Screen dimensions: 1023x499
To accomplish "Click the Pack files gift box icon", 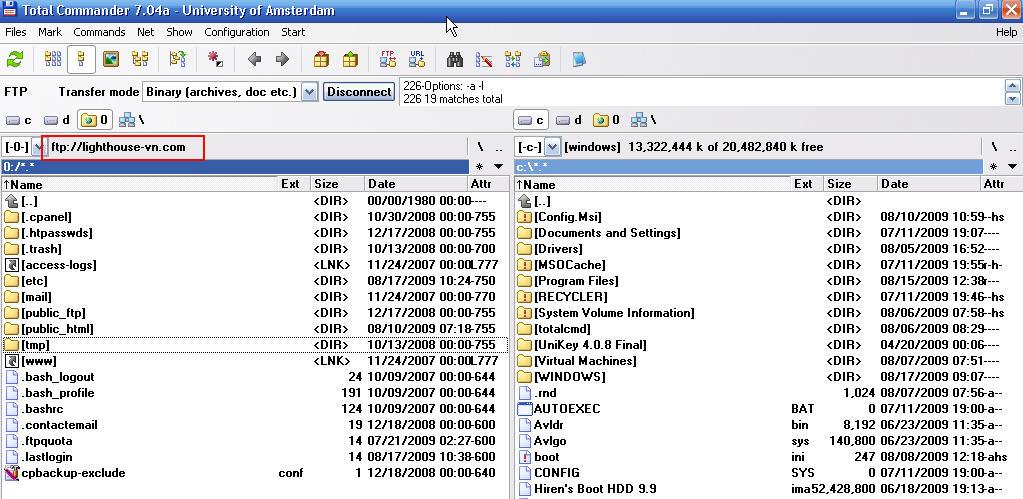I will point(321,60).
